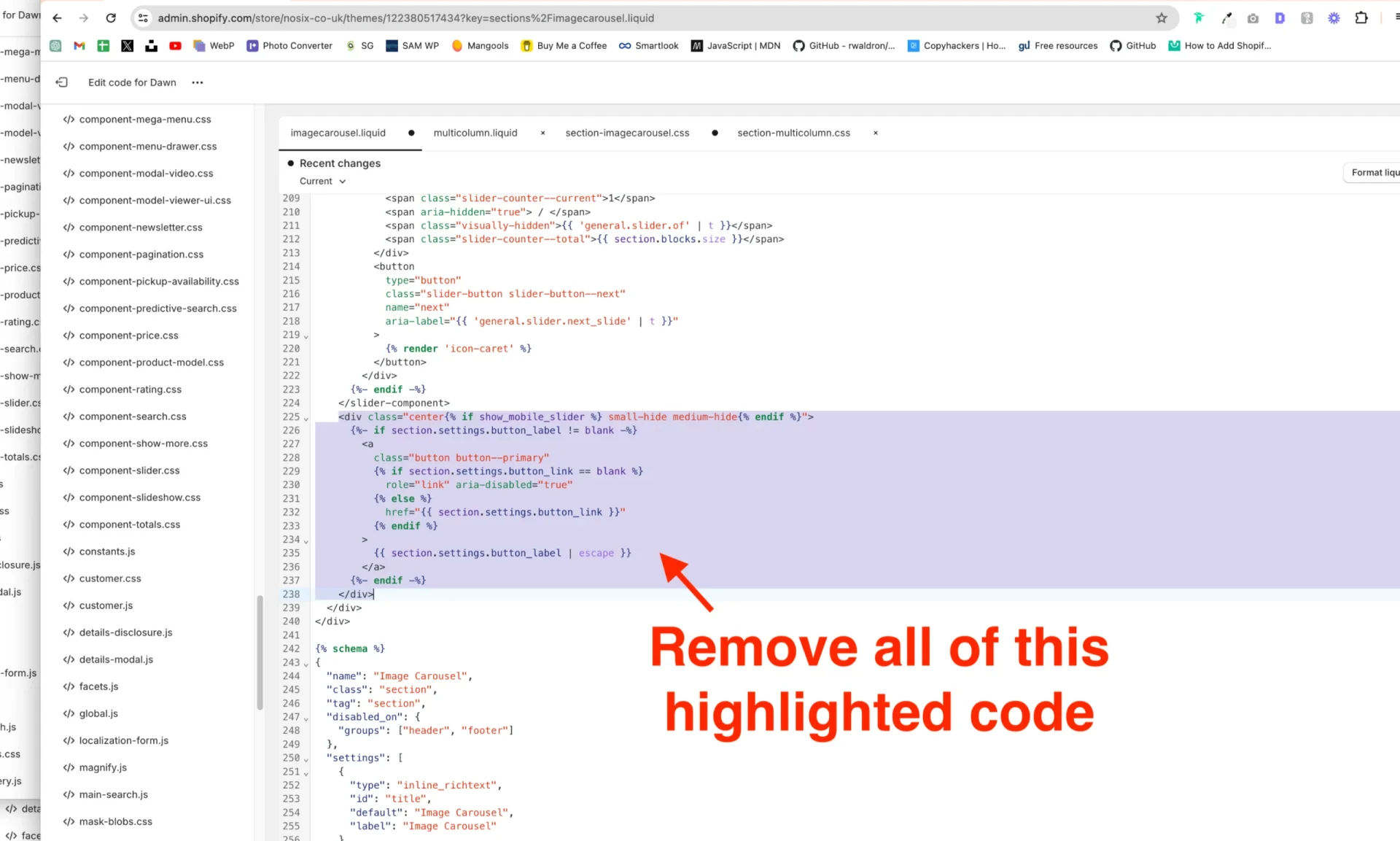
Task: Open the eyedropper color picker extension
Action: pos(1226,18)
